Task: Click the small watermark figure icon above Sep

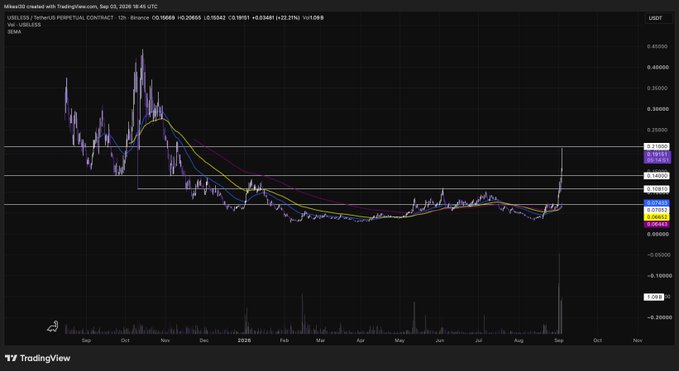Action: coord(52,327)
